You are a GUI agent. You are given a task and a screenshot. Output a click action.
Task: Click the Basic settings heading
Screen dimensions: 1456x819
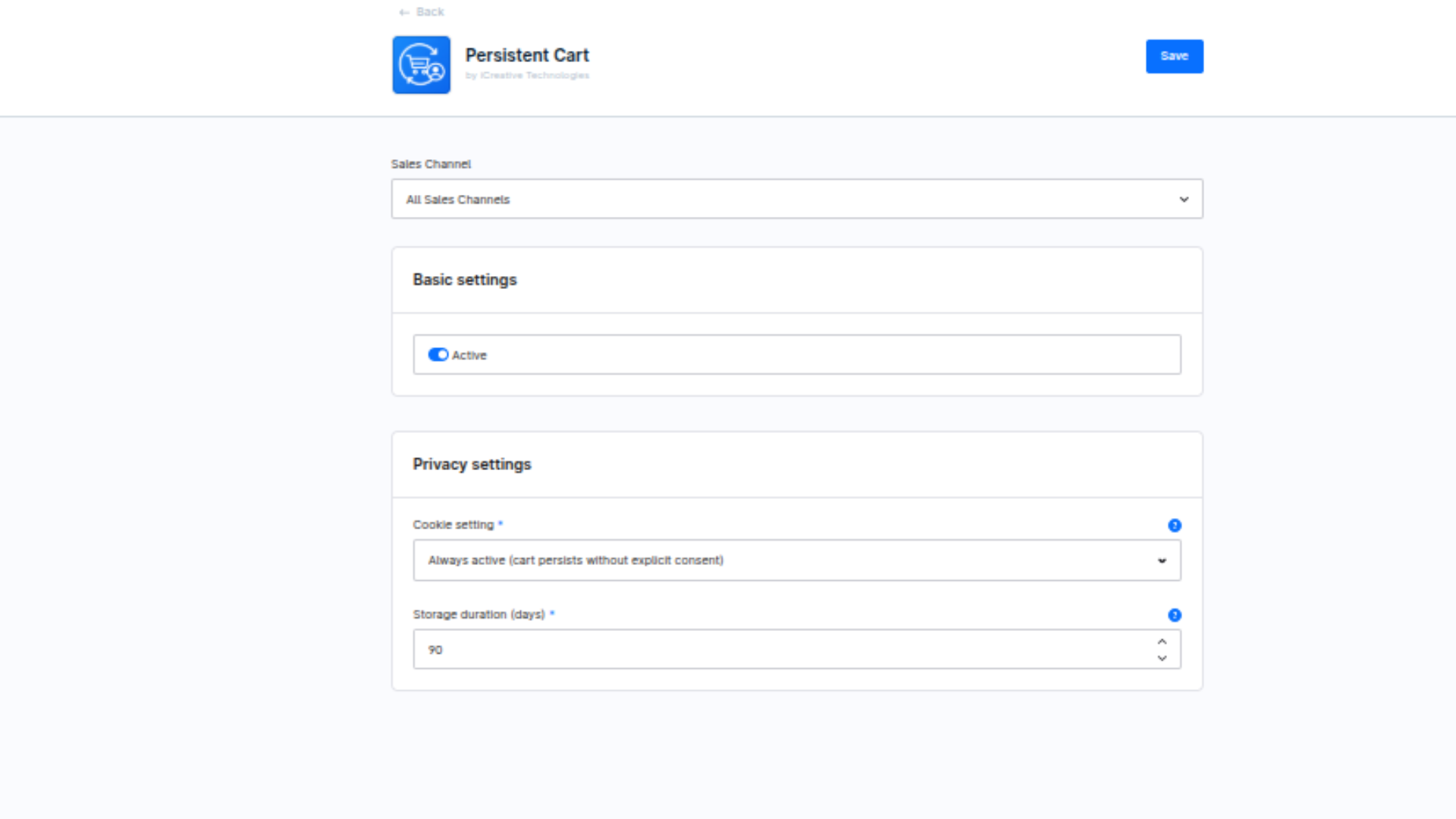pos(465,280)
